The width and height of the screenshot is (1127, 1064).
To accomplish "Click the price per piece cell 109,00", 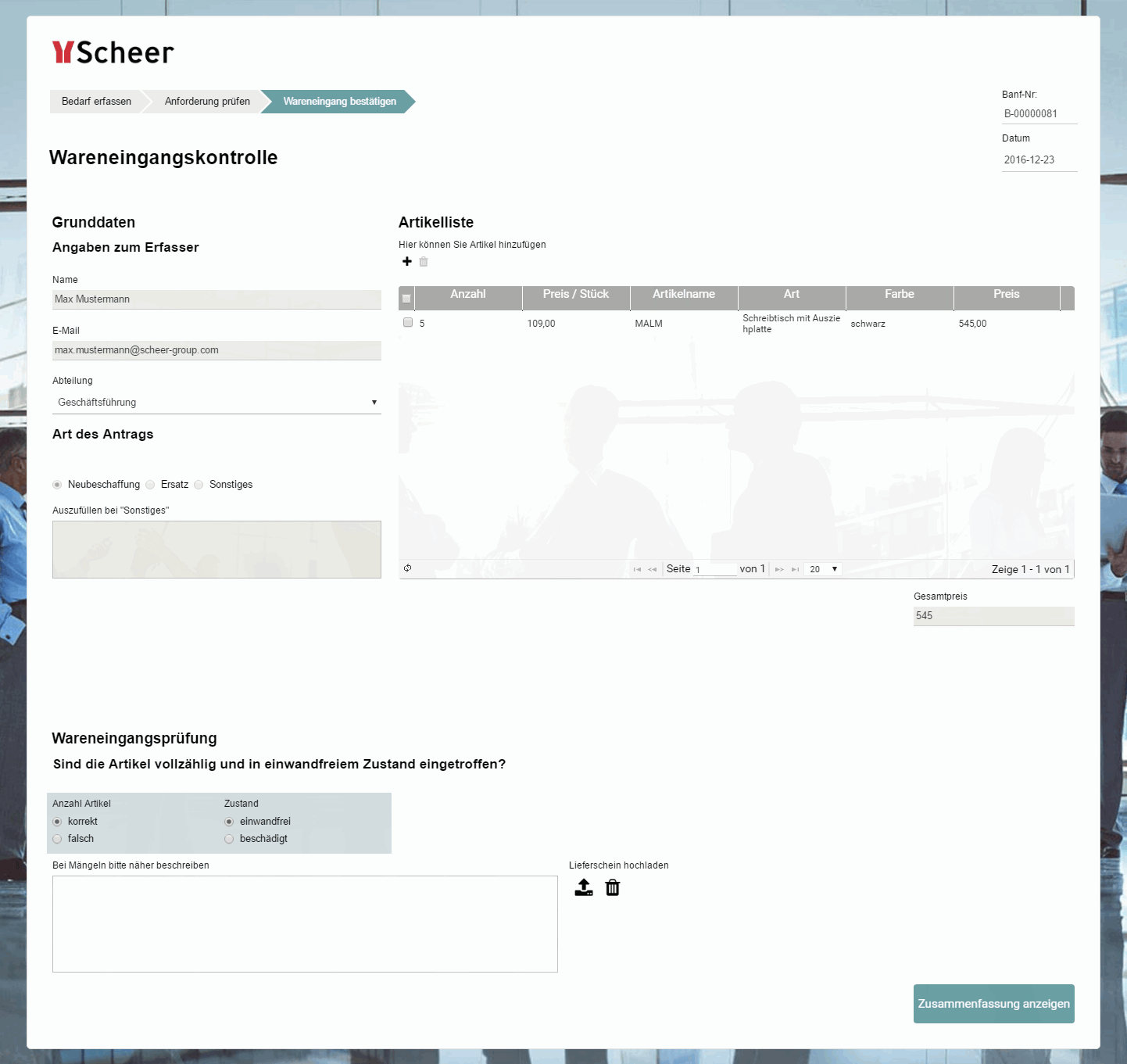I will (576, 324).
